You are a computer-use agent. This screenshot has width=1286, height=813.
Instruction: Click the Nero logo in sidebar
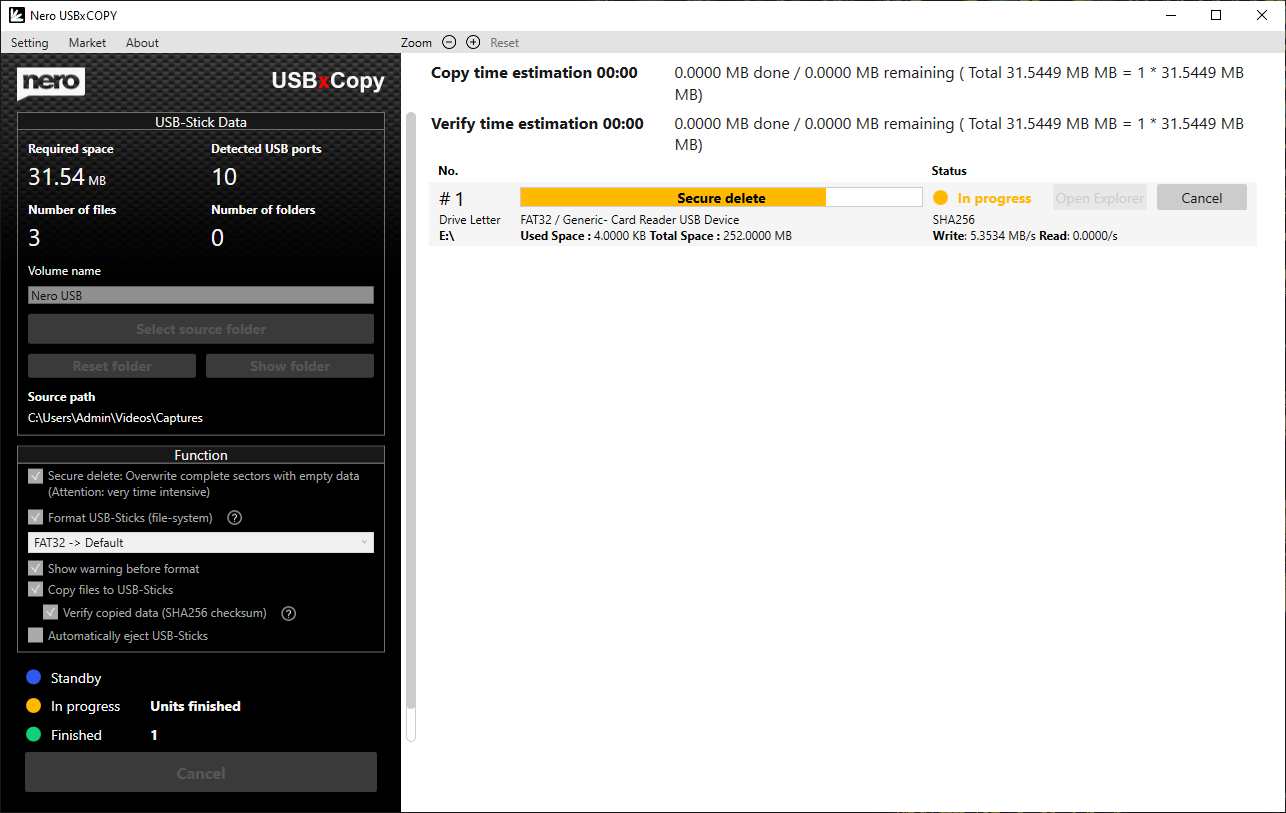(x=51, y=83)
